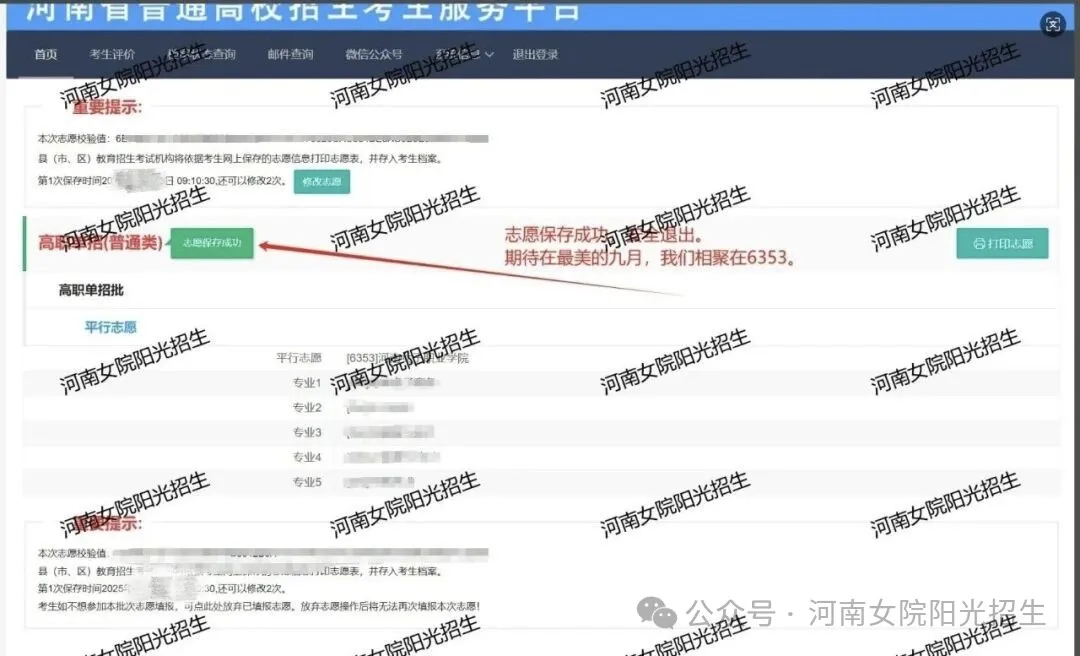Click 公众号 · 河南女院阳光招生 caption
The height and width of the screenshot is (656, 1080).
coord(866,612)
